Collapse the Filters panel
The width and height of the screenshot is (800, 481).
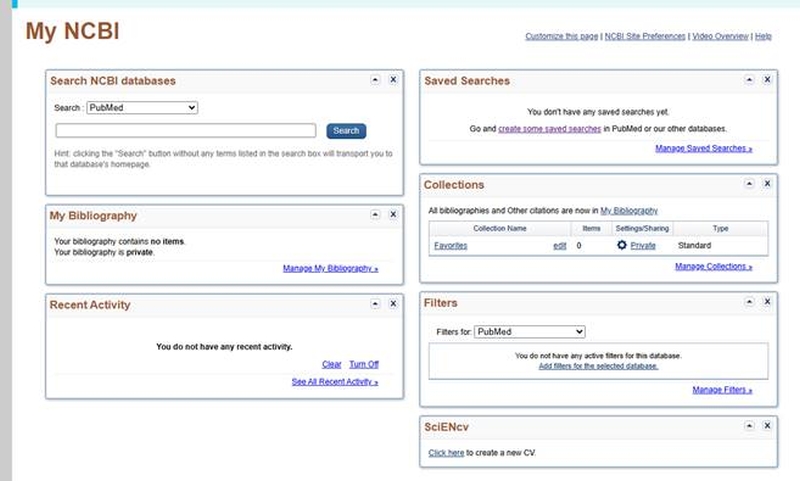pyautogui.click(x=749, y=302)
